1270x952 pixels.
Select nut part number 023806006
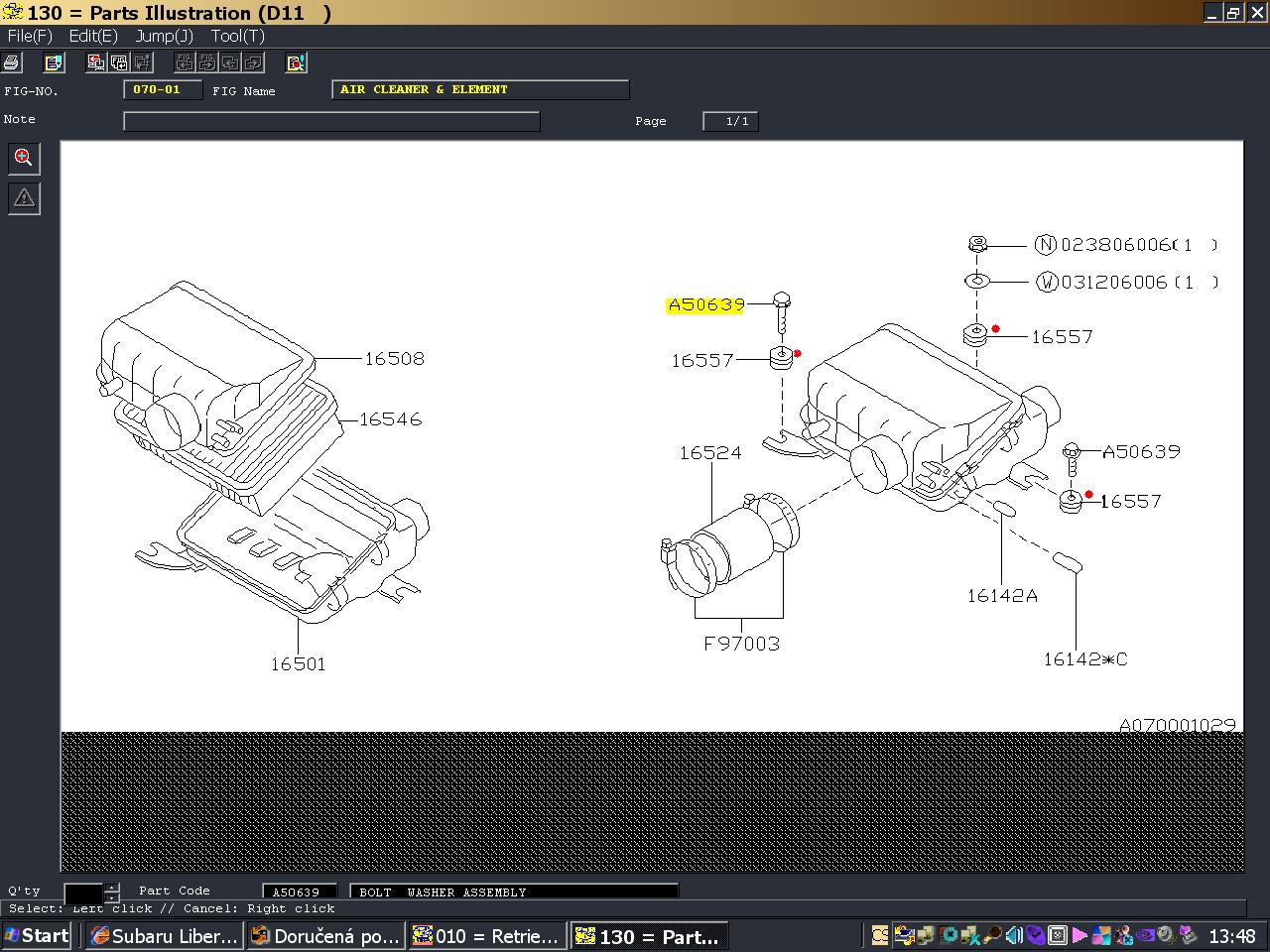1116,245
